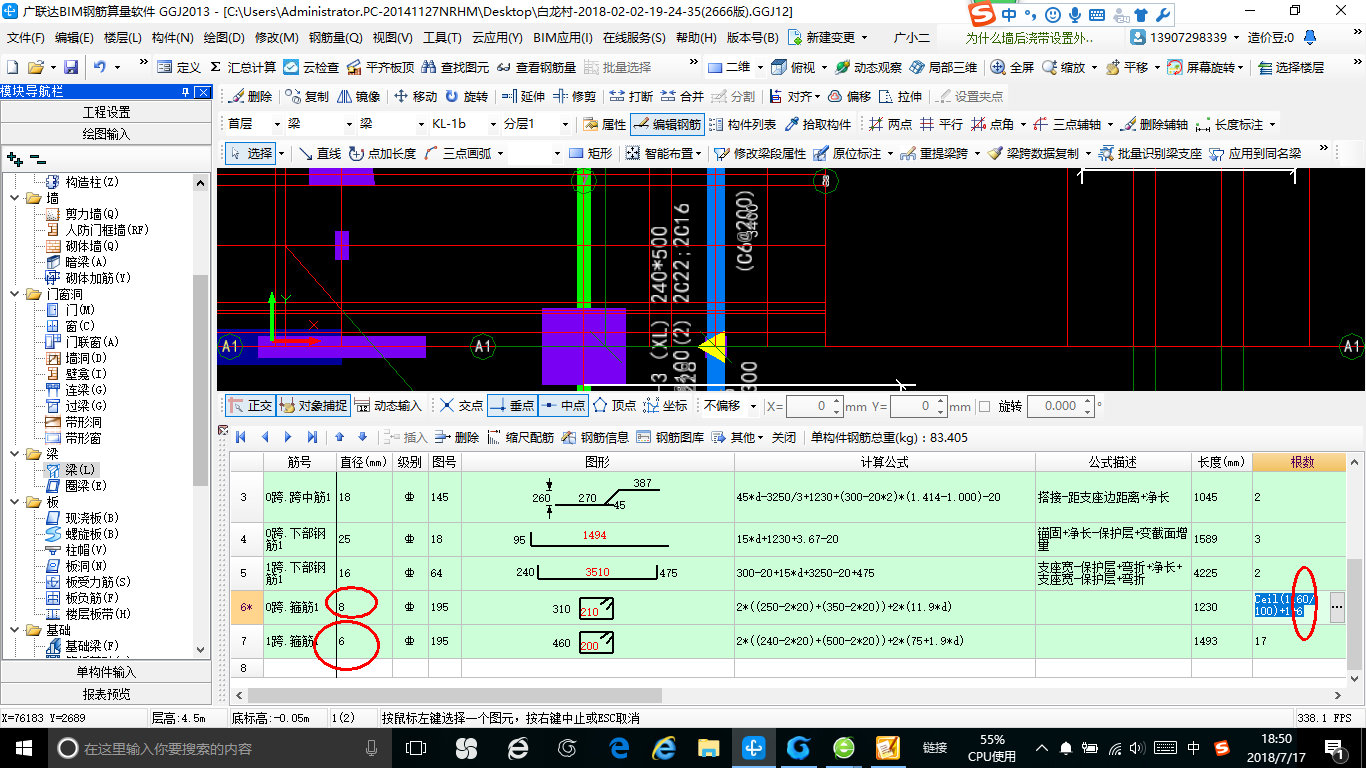1366x768 pixels.
Task: Open 查找图元 find element
Action: click(456, 67)
